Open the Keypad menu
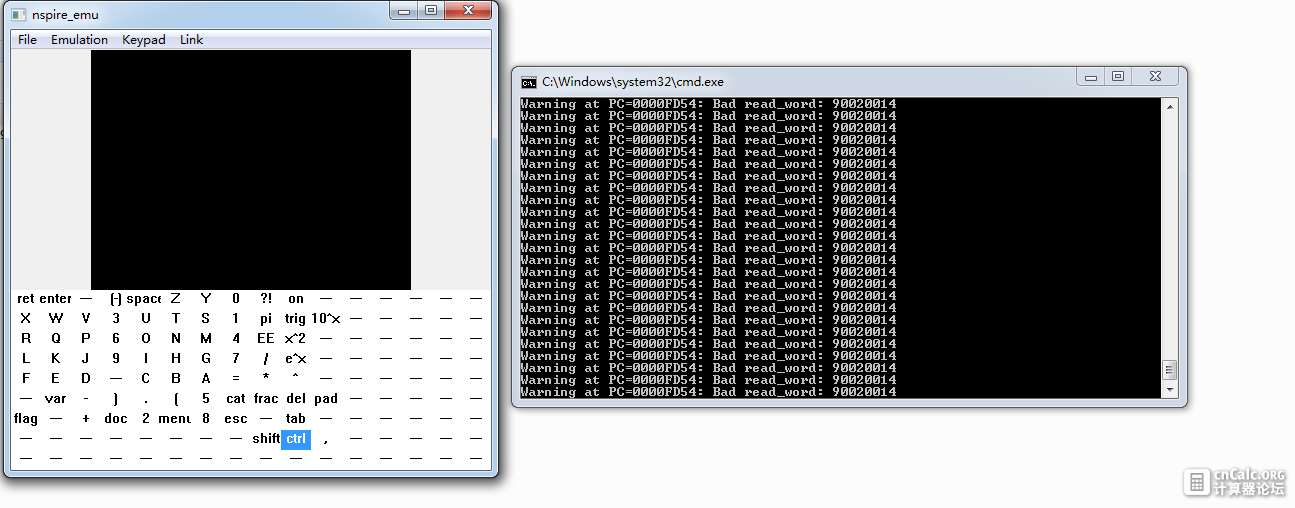The width and height of the screenshot is (1295, 508). [x=144, y=40]
